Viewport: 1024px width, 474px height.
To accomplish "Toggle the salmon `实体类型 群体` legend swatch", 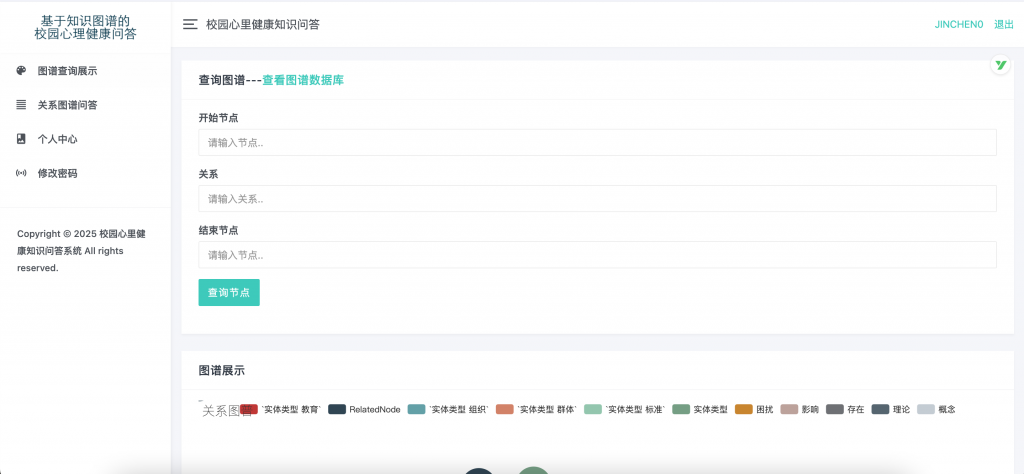I will point(505,409).
